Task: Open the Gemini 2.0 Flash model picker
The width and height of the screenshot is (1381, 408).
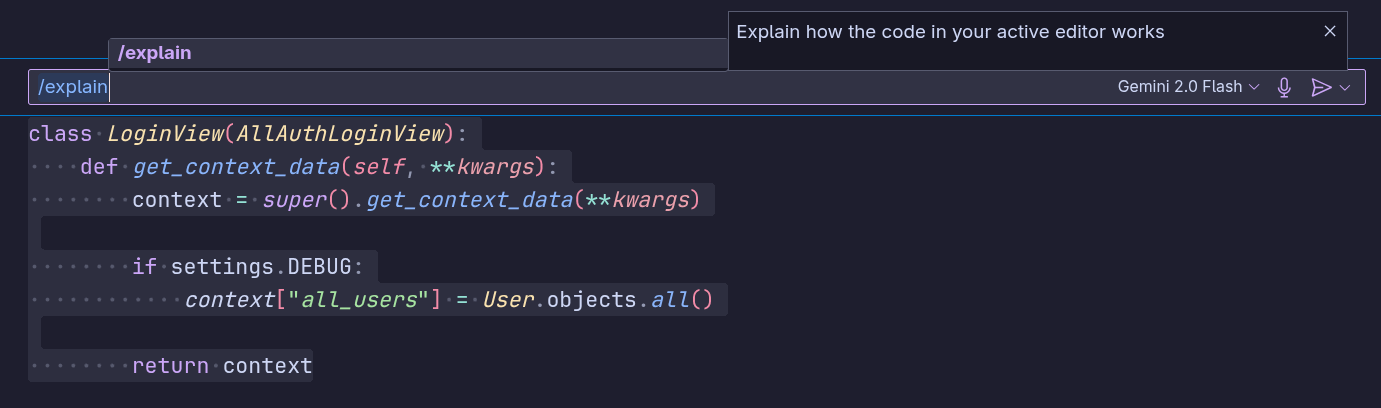Action: 1188,87
